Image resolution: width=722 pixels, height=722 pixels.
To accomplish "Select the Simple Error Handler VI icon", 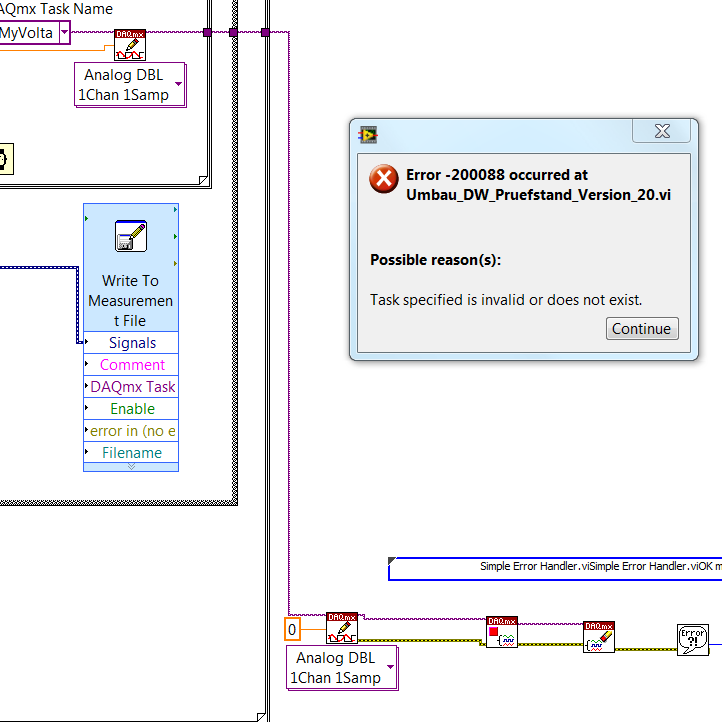I will point(693,640).
